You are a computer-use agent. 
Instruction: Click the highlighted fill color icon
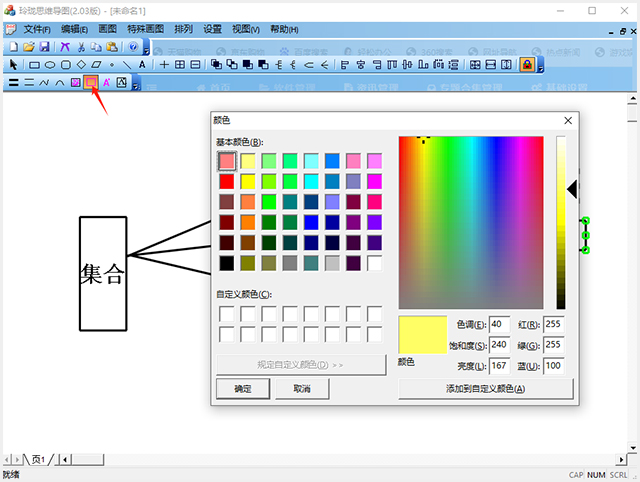tap(91, 83)
